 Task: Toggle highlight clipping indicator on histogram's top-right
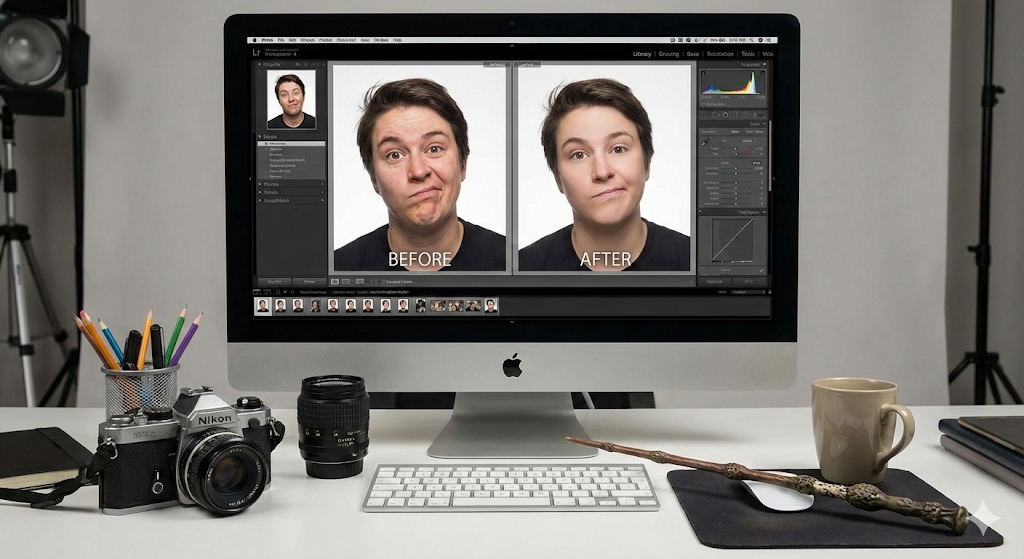[763, 73]
